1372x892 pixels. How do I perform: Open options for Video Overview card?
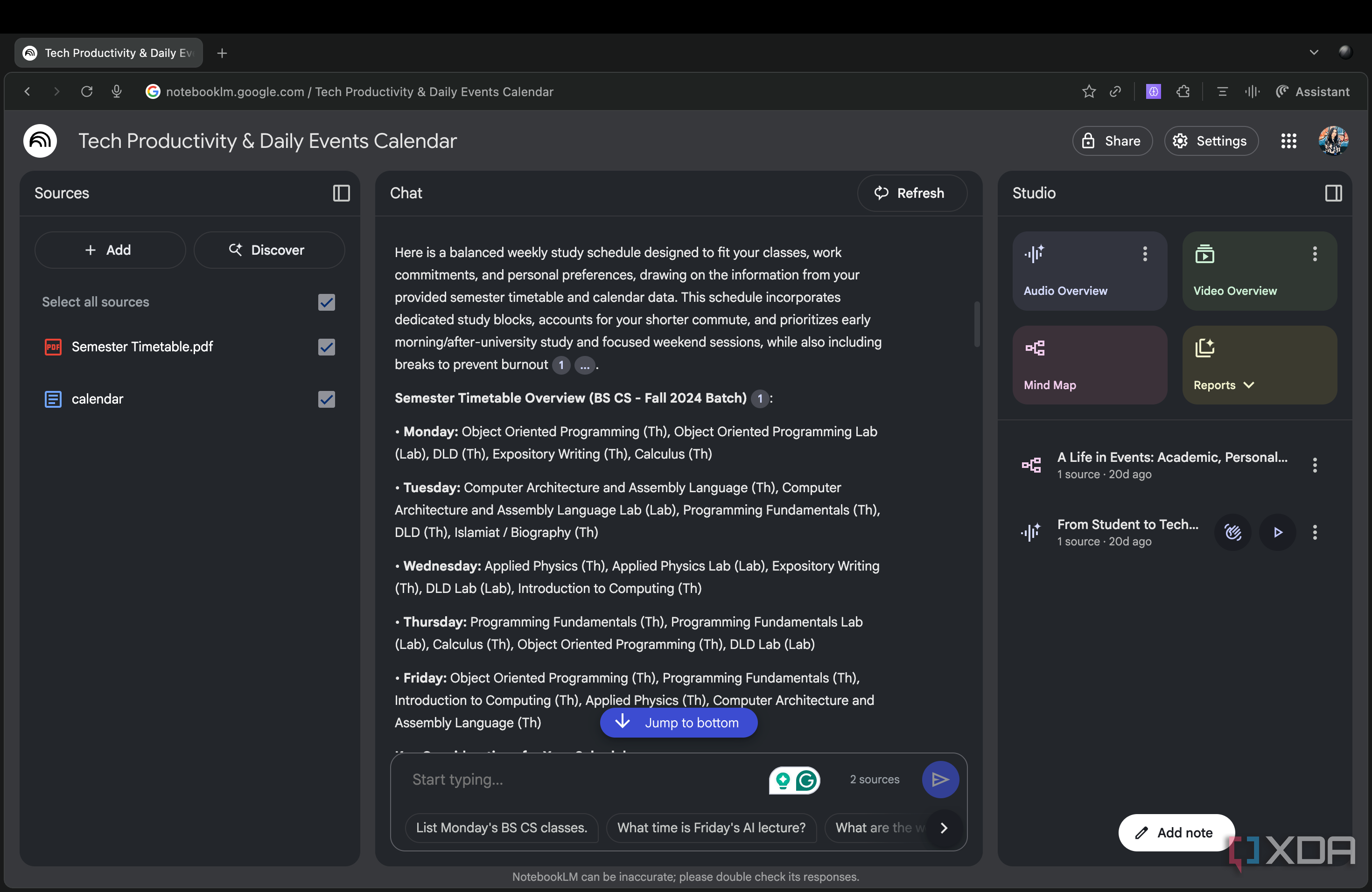[x=1315, y=253]
